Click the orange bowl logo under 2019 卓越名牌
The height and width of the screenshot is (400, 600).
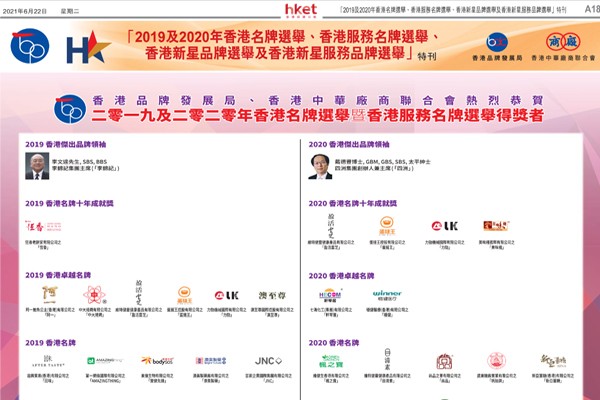[x=184, y=295]
